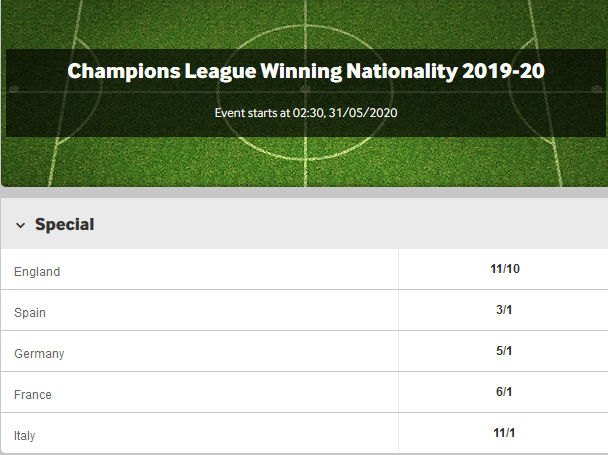Click the France selection label
The image size is (608, 455).
33,394
